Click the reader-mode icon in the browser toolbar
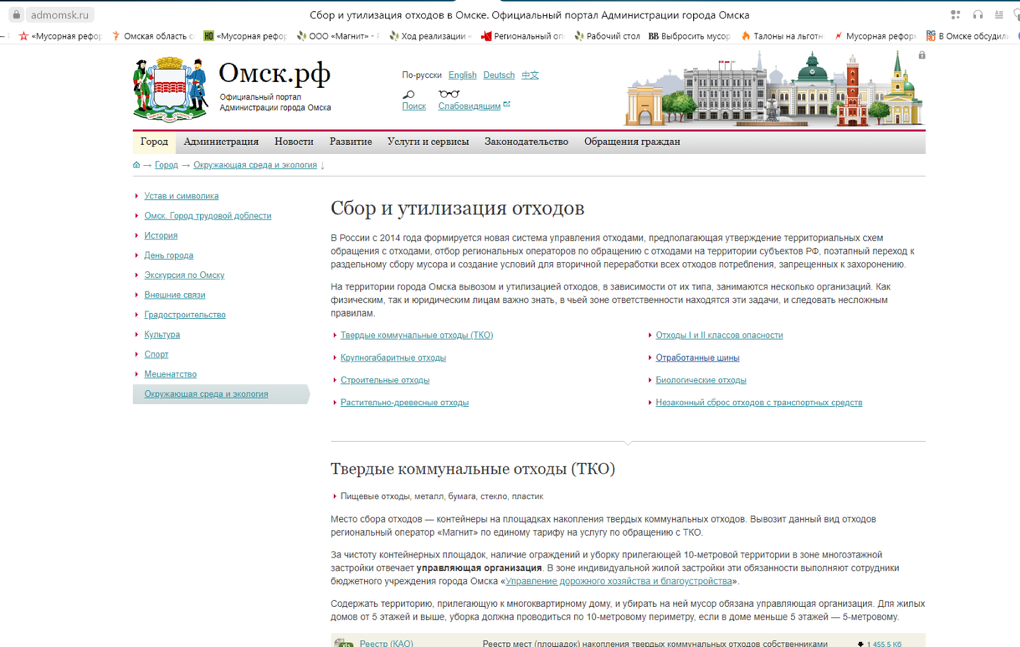This screenshot has height=647, width=1020. pos(999,14)
